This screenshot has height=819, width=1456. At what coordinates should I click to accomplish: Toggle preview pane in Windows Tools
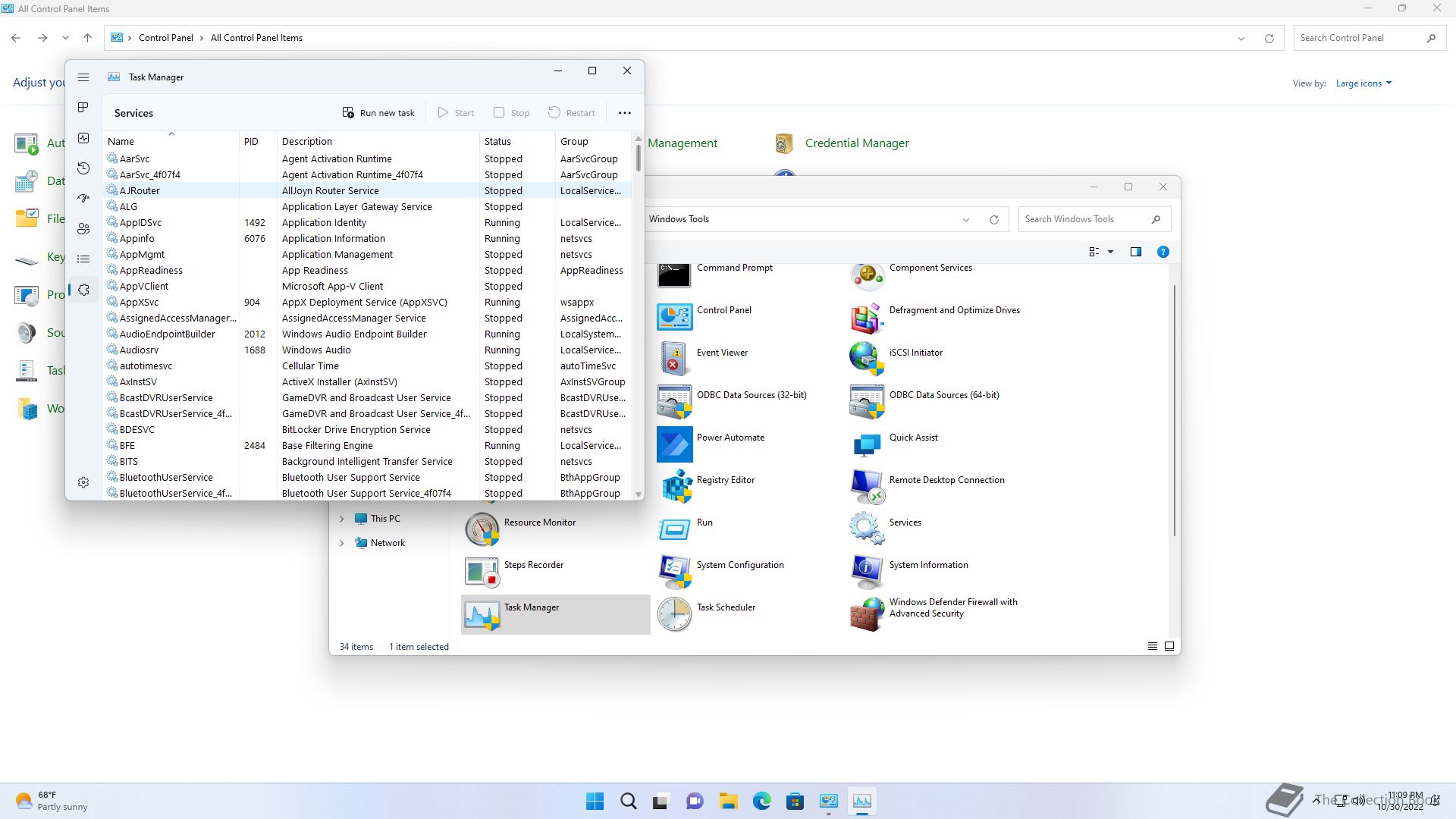pyautogui.click(x=1135, y=252)
